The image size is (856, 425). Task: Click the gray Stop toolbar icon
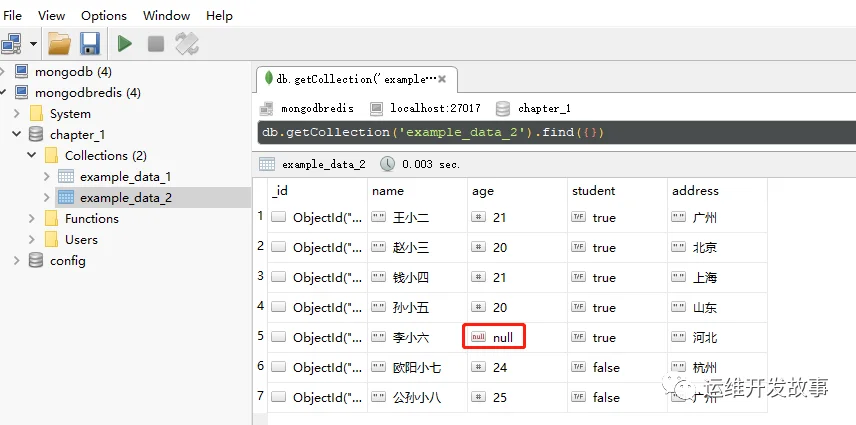click(x=156, y=44)
